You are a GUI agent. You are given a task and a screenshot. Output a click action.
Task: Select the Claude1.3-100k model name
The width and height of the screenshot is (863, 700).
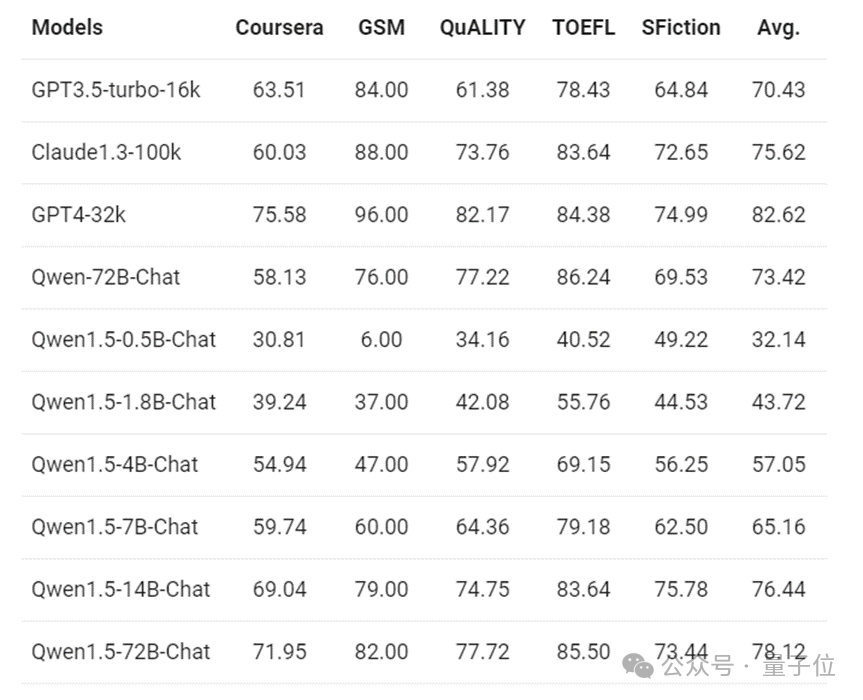click(x=106, y=152)
